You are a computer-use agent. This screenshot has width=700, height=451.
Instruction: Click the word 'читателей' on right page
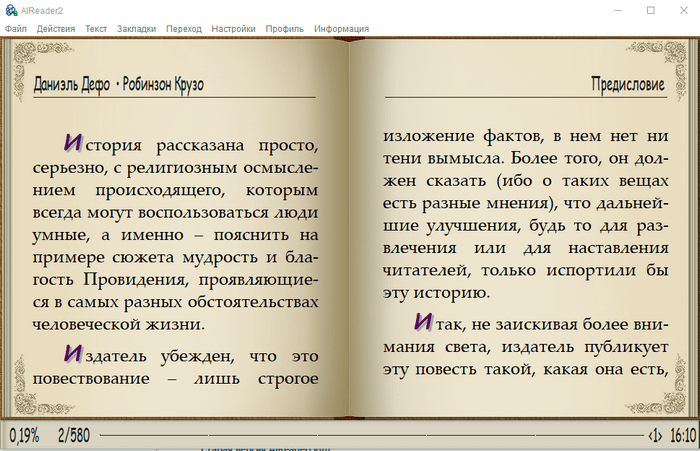click(x=426, y=271)
